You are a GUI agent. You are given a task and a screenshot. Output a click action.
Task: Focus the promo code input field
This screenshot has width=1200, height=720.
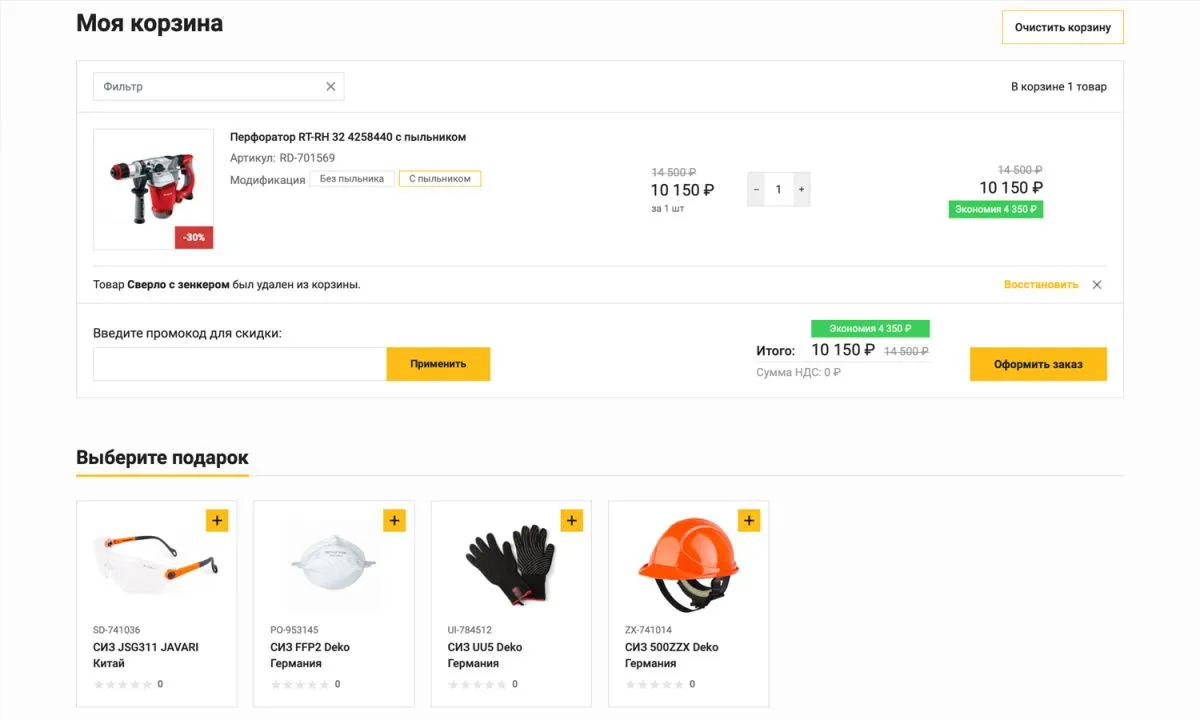point(240,364)
